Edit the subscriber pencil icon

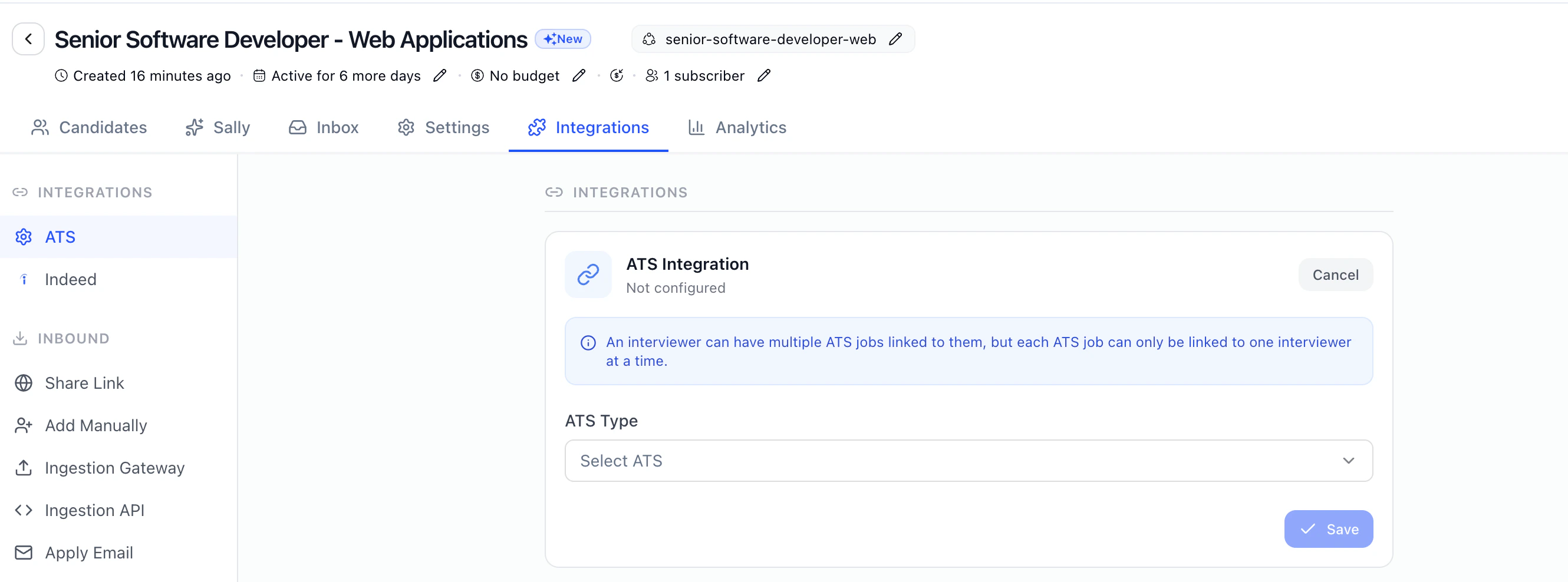[764, 75]
